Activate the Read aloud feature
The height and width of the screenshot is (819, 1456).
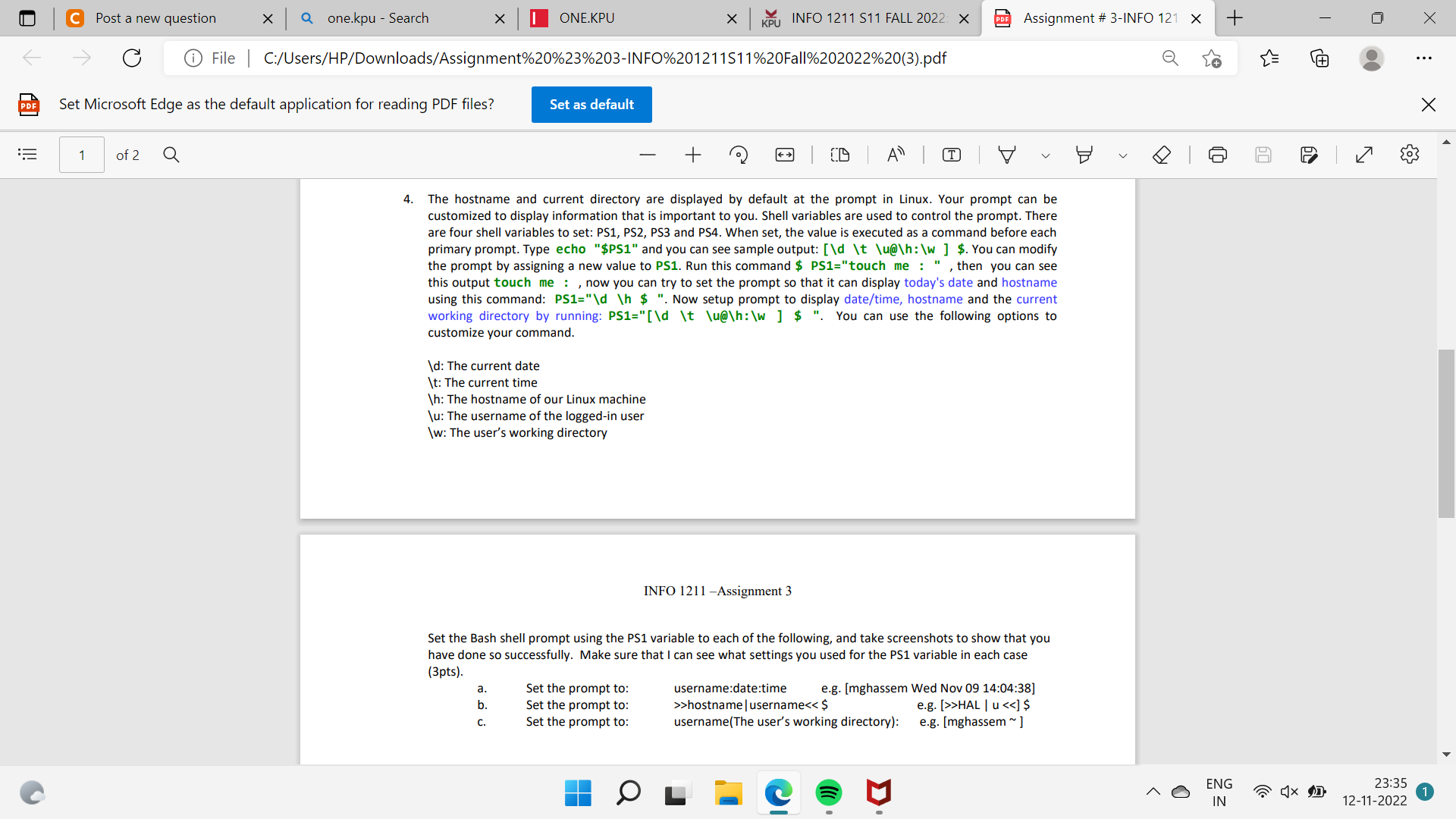tap(896, 155)
